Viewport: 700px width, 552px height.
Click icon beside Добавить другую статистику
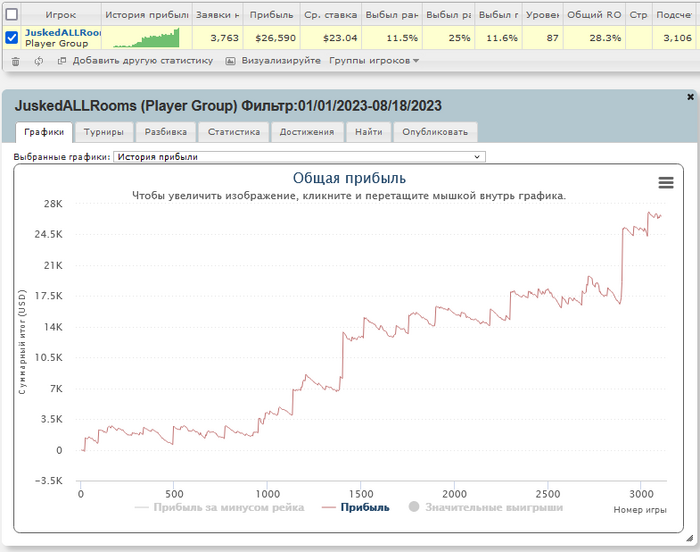pyautogui.click(x=62, y=61)
